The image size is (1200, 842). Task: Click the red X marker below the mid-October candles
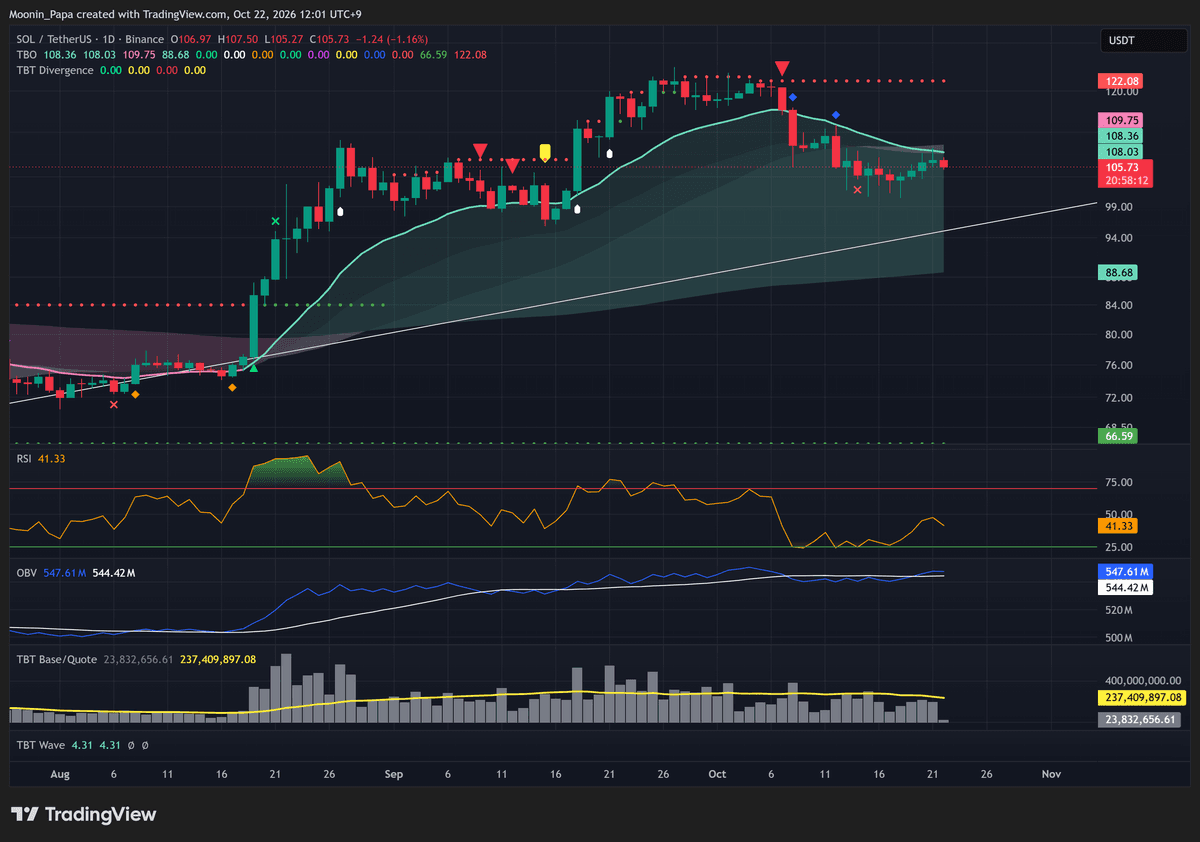point(857,189)
